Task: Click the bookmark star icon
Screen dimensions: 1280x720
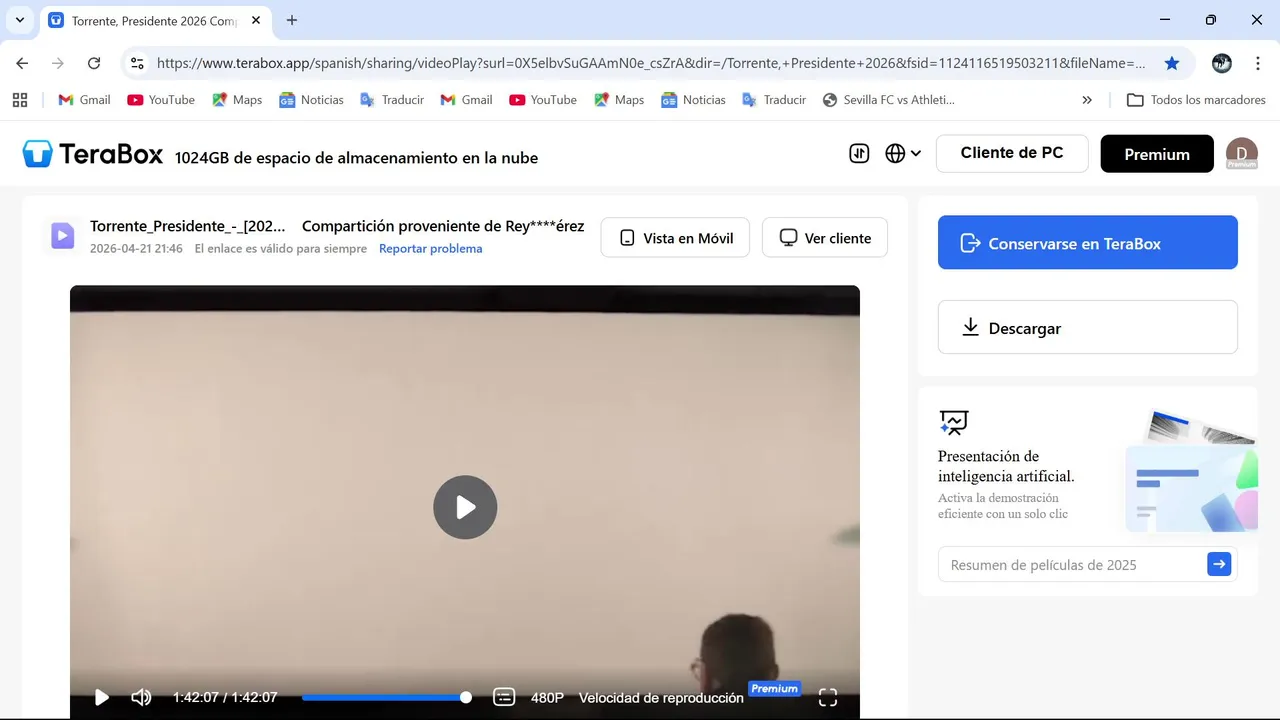Action: [x=1172, y=63]
